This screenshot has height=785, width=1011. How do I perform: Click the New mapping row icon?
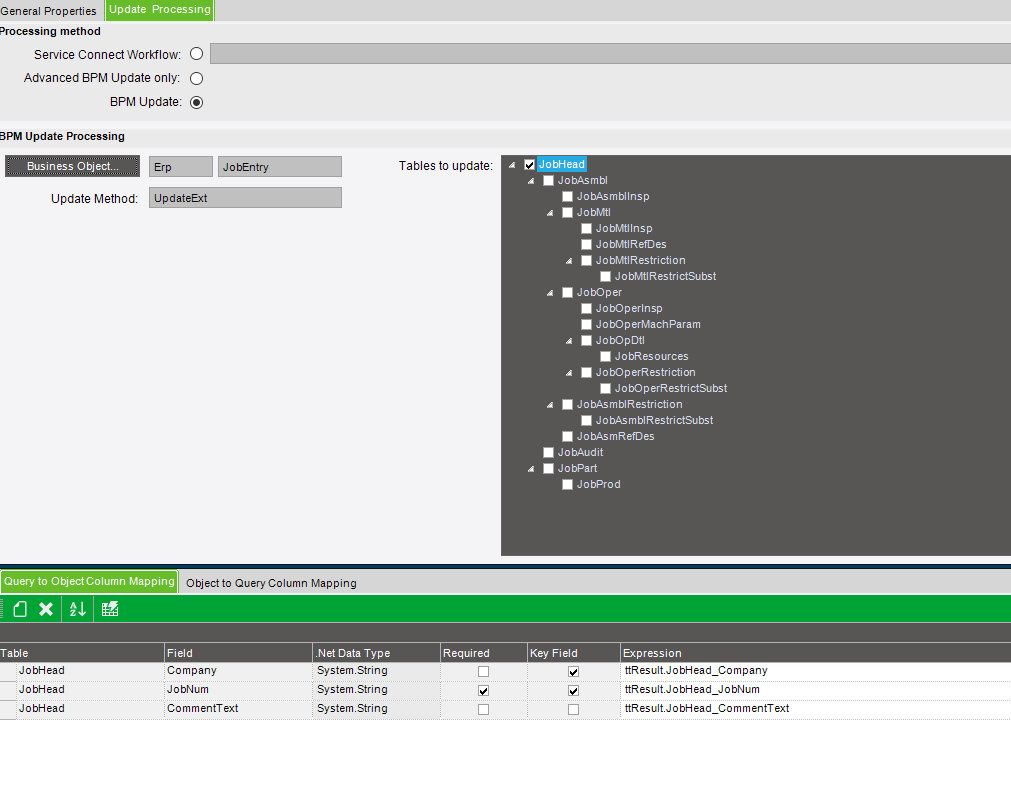coord(20,609)
